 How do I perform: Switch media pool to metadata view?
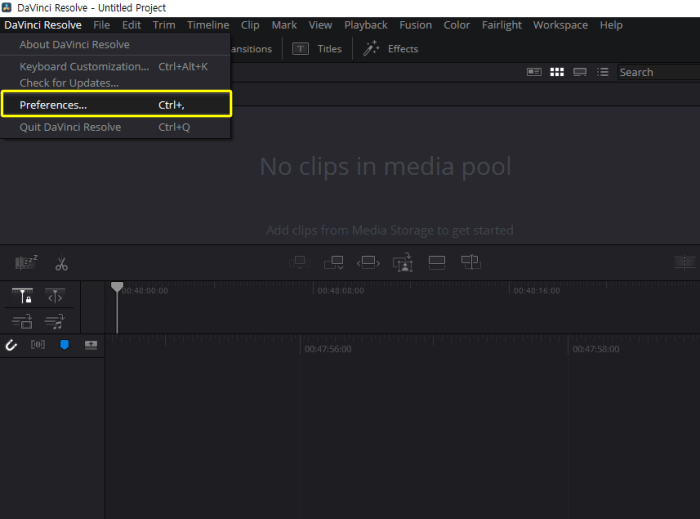pos(534,72)
